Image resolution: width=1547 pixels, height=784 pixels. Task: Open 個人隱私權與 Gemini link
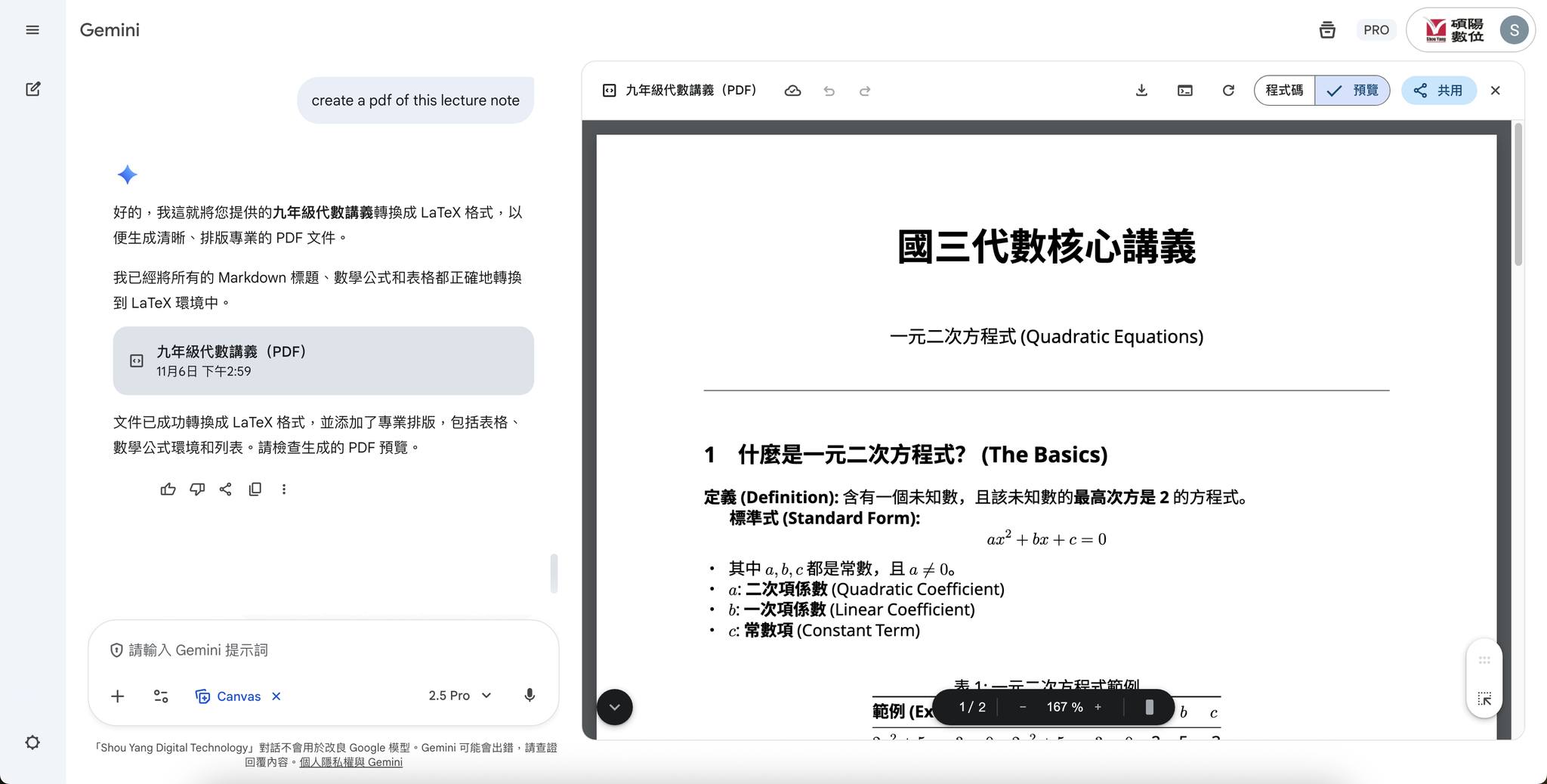pos(350,762)
